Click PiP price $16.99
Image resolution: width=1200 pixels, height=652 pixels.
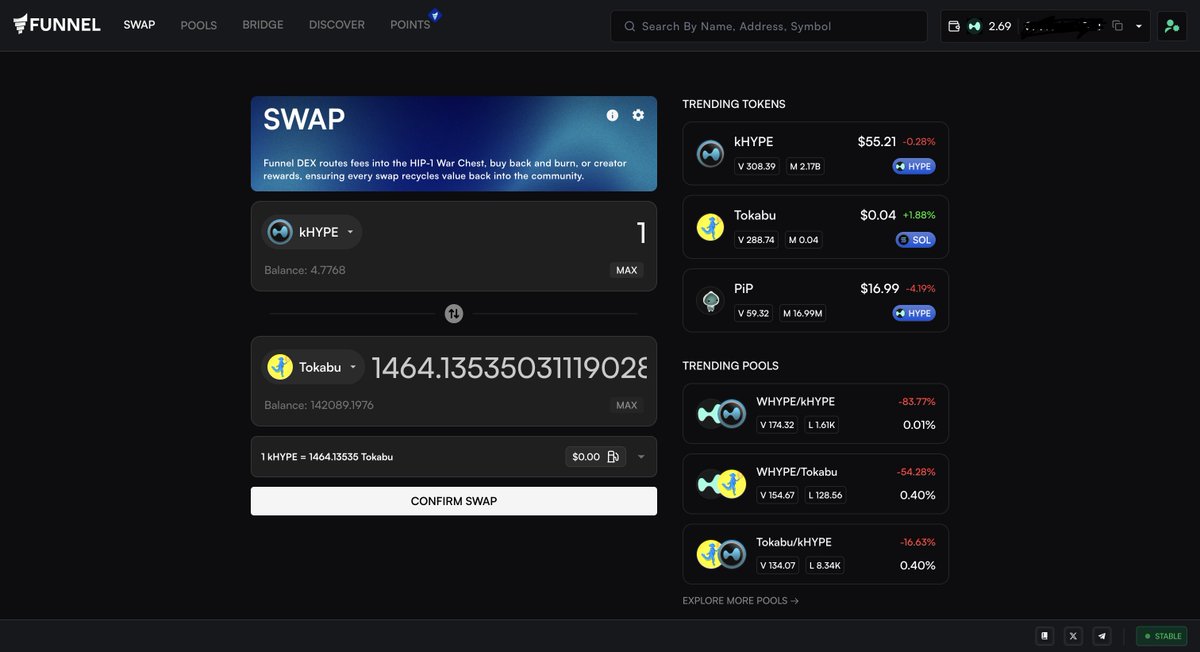(879, 288)
